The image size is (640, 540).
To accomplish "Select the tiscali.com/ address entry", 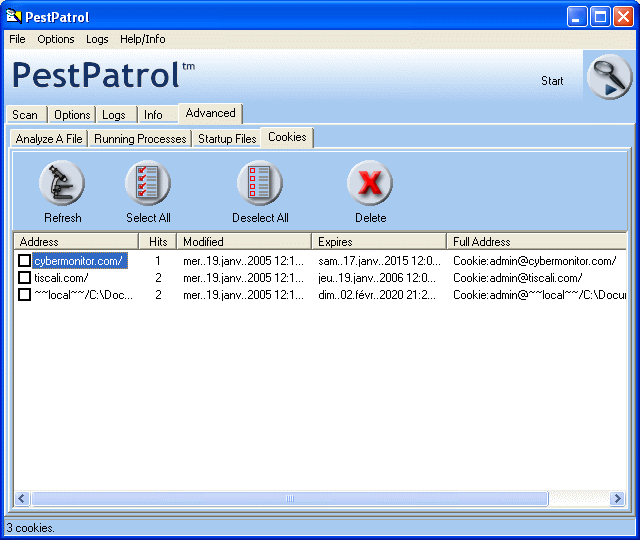I will tap(61, 278).
